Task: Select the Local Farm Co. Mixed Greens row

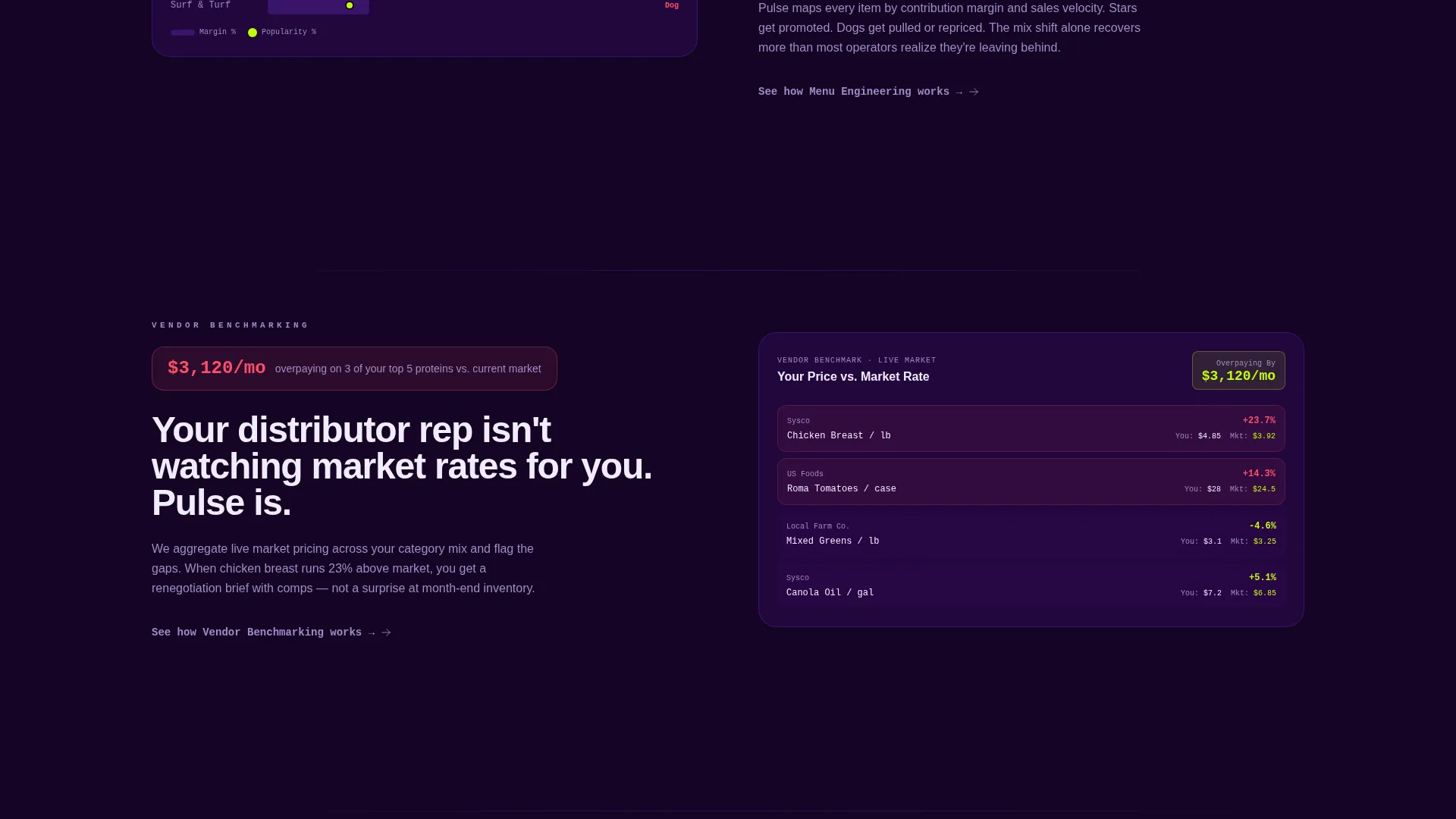Action: click(x=1031, y=534)
